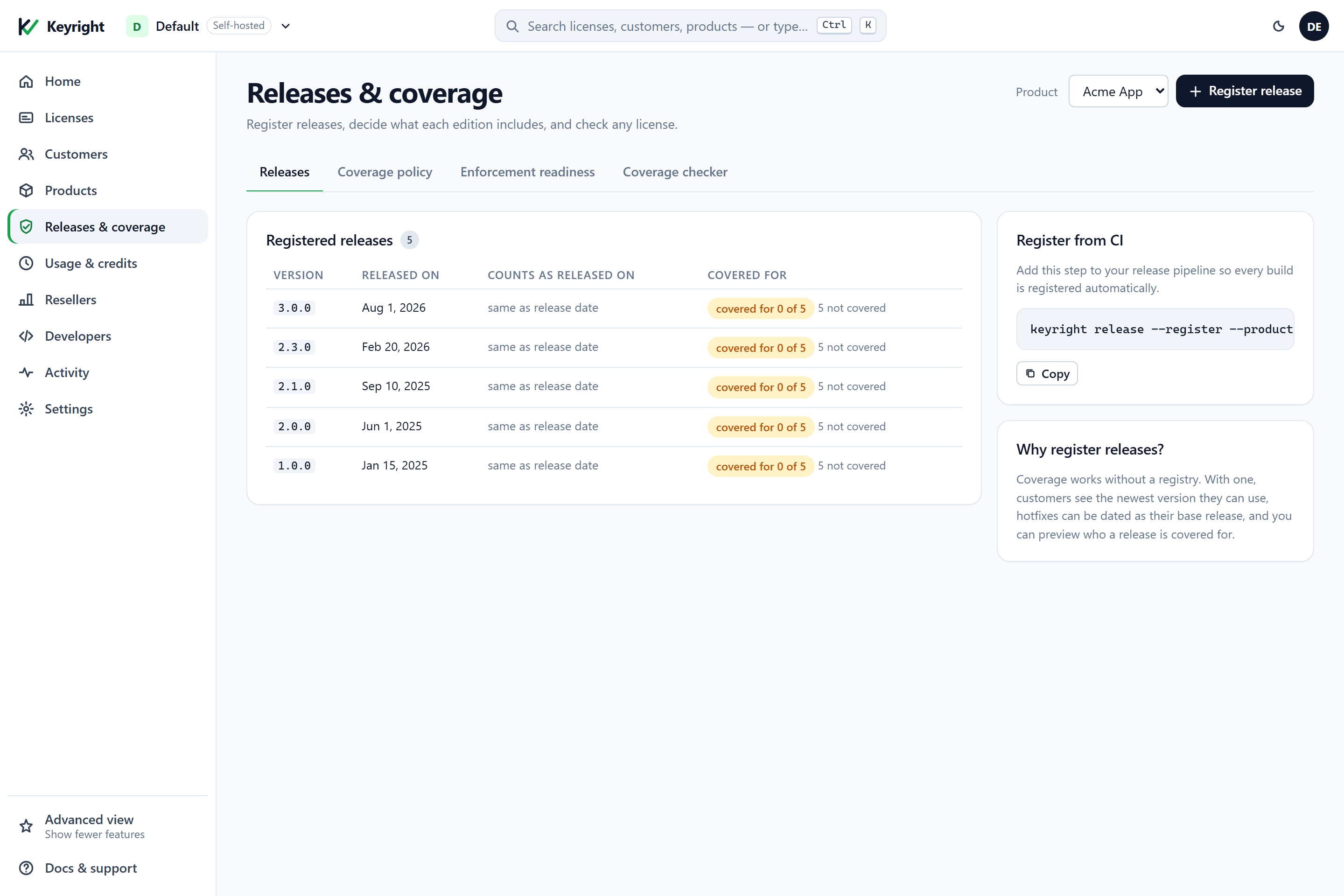Click the search magnifier icon
1344x896 pixels.
pos(512,26)
